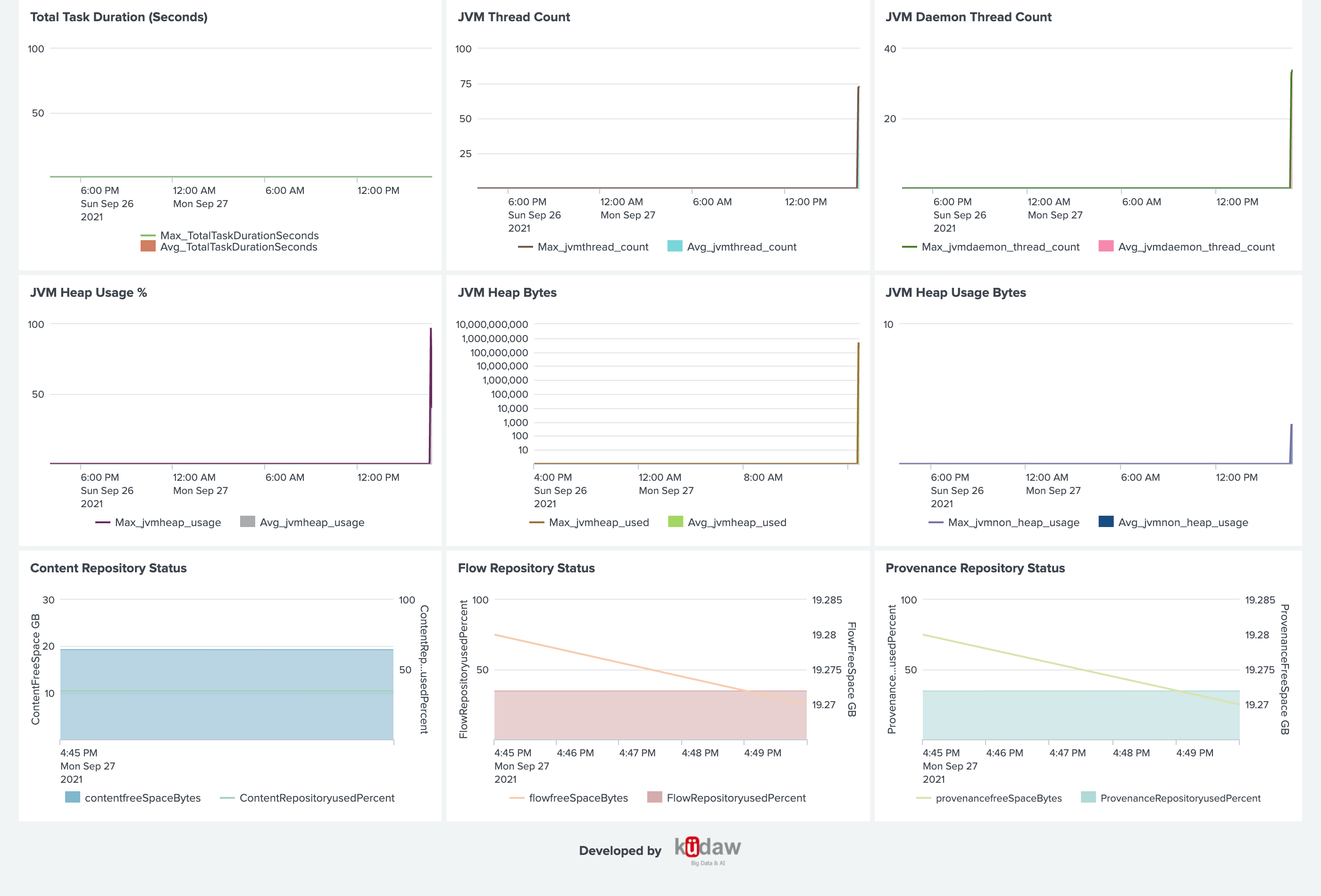Image resolution: width=1321 pixels, height=896 pixels.
Task: Toggle Max_jvmthread_count legend series
Action: point(583,247)
